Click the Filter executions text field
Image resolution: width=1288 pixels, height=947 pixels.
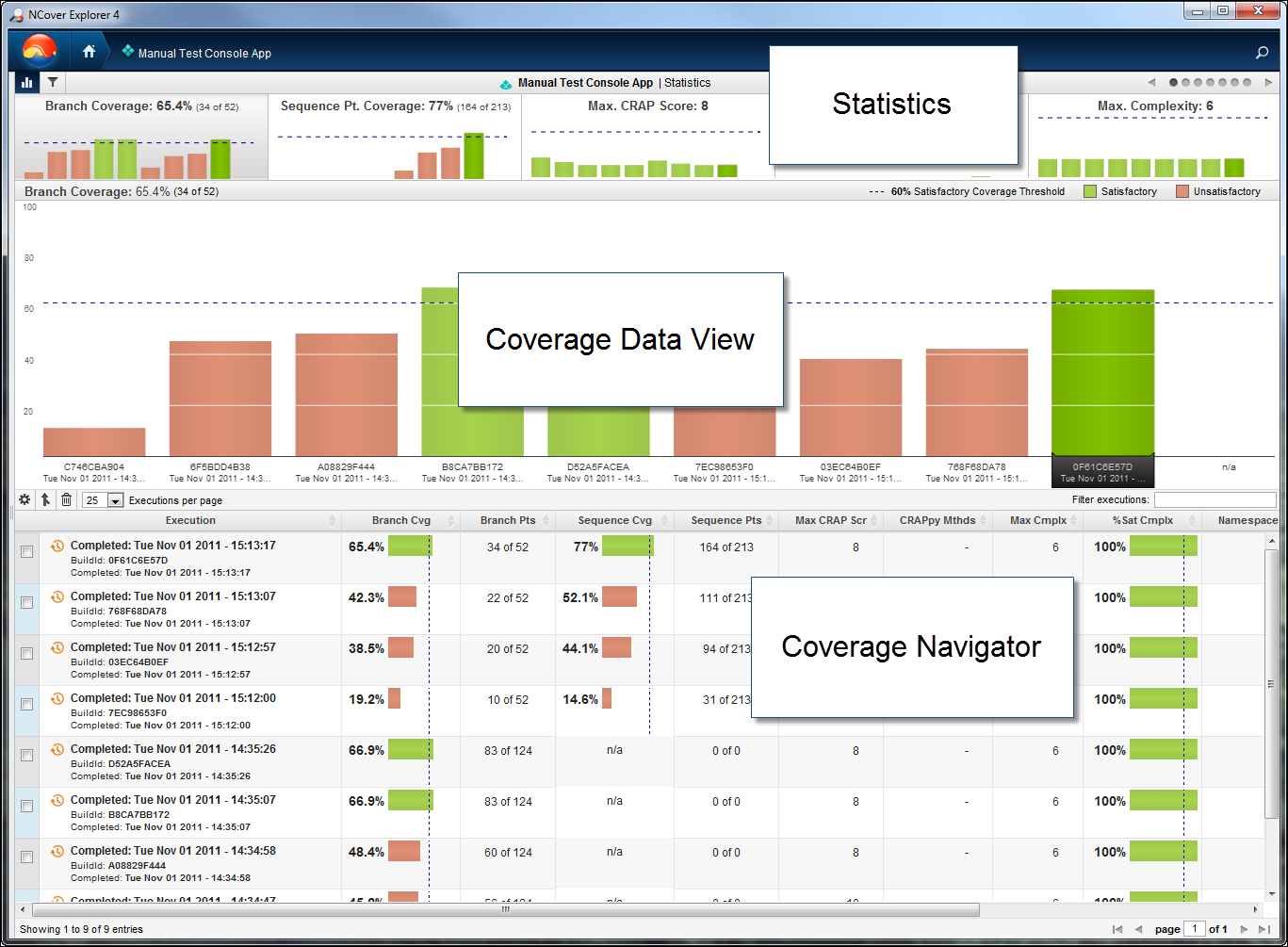coord(1215,500)
